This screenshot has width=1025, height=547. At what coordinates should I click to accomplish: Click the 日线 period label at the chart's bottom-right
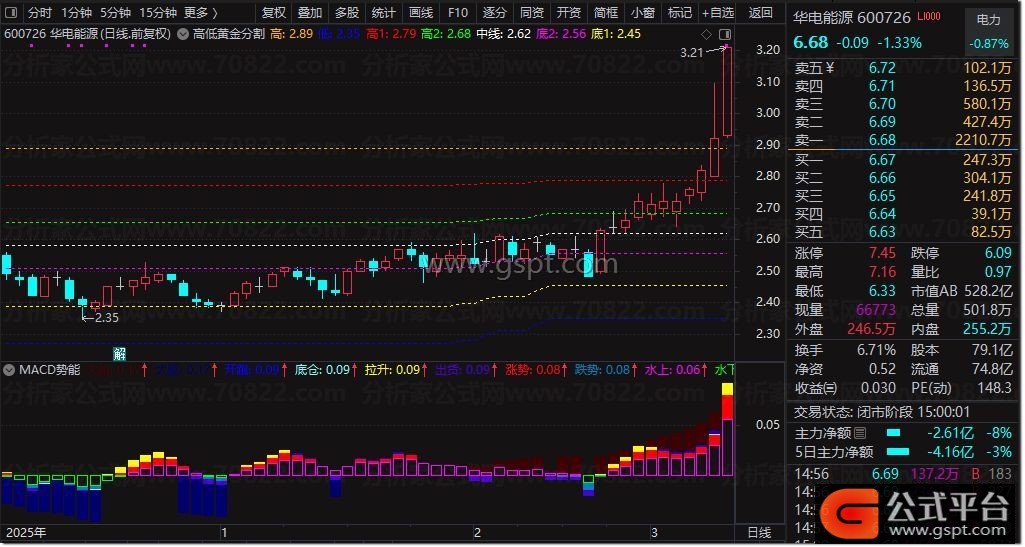tap(759, 534)
